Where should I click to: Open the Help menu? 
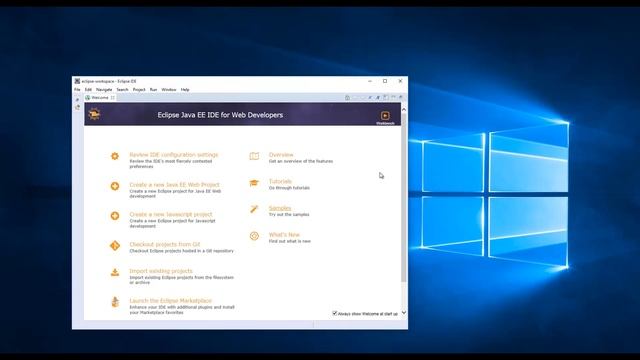click(x=185, y=89)
